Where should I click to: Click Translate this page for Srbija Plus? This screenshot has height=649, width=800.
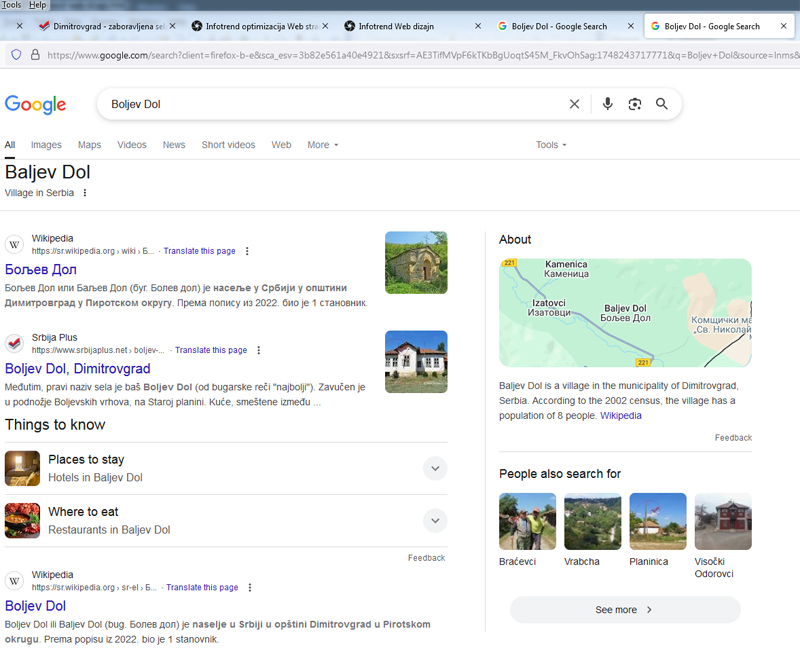tap(211, 350)
